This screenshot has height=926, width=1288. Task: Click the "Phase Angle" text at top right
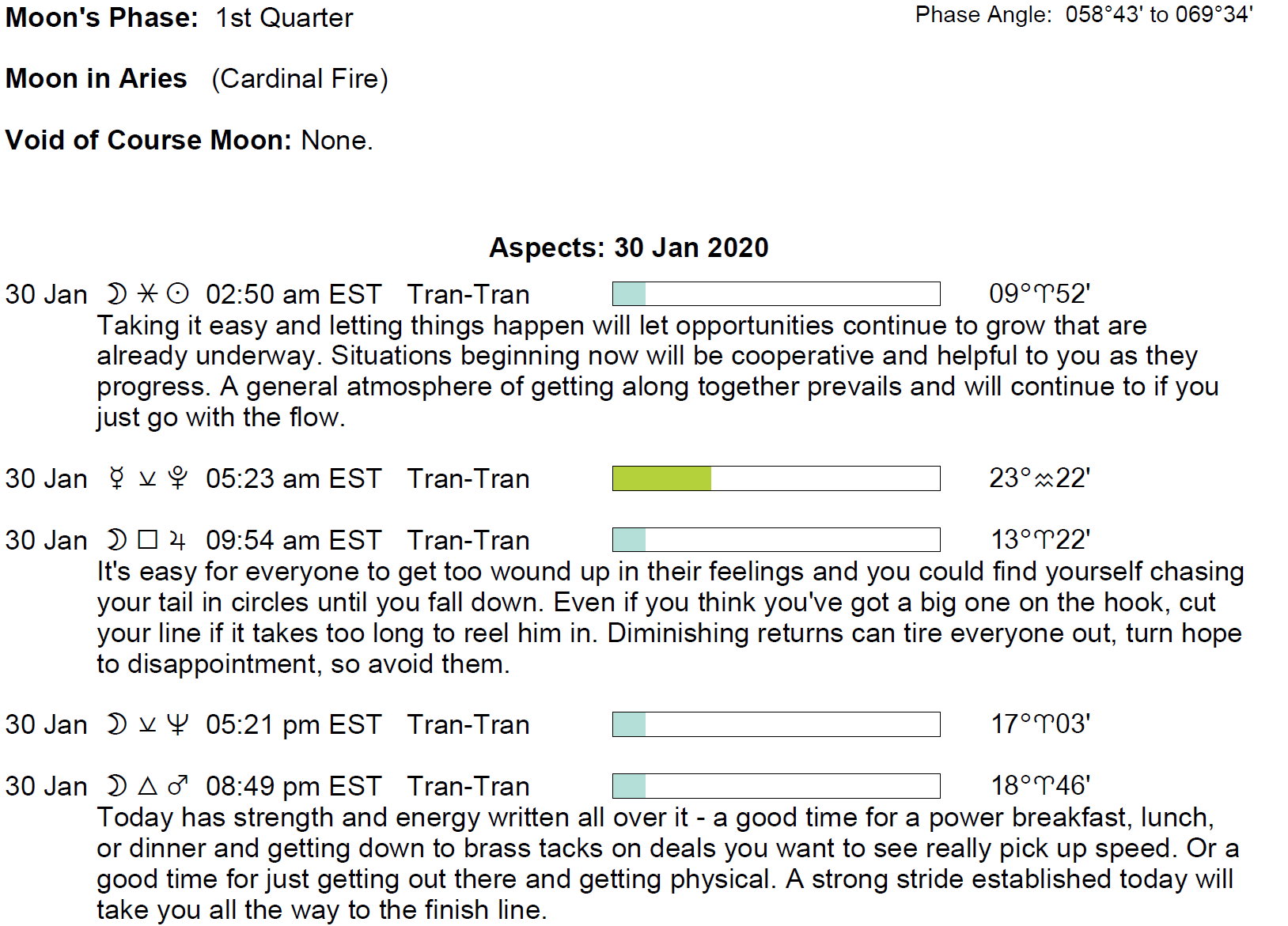tap(983, 15)
